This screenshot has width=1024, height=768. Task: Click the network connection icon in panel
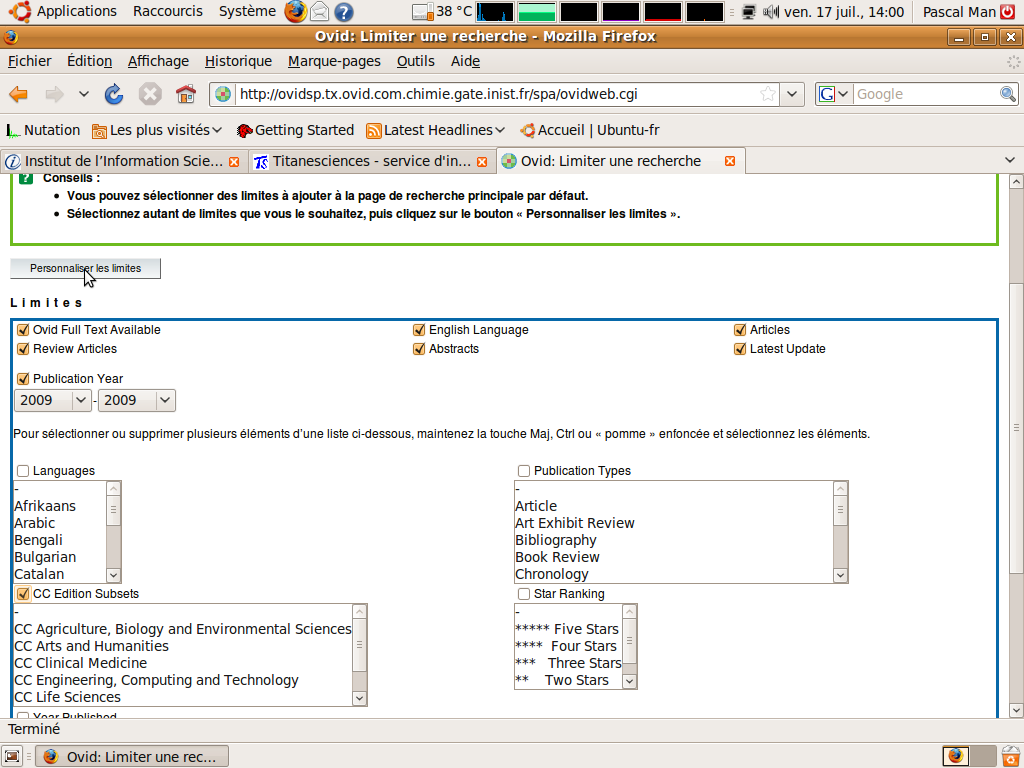[x=749, y=12]
